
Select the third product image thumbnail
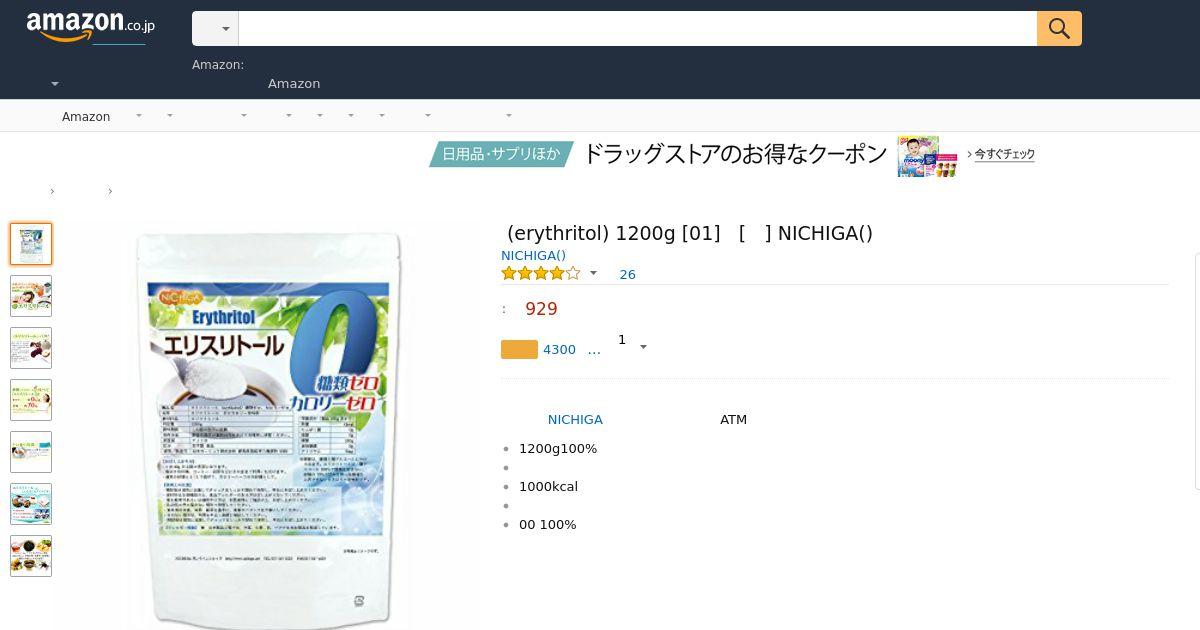pos(31,348)
